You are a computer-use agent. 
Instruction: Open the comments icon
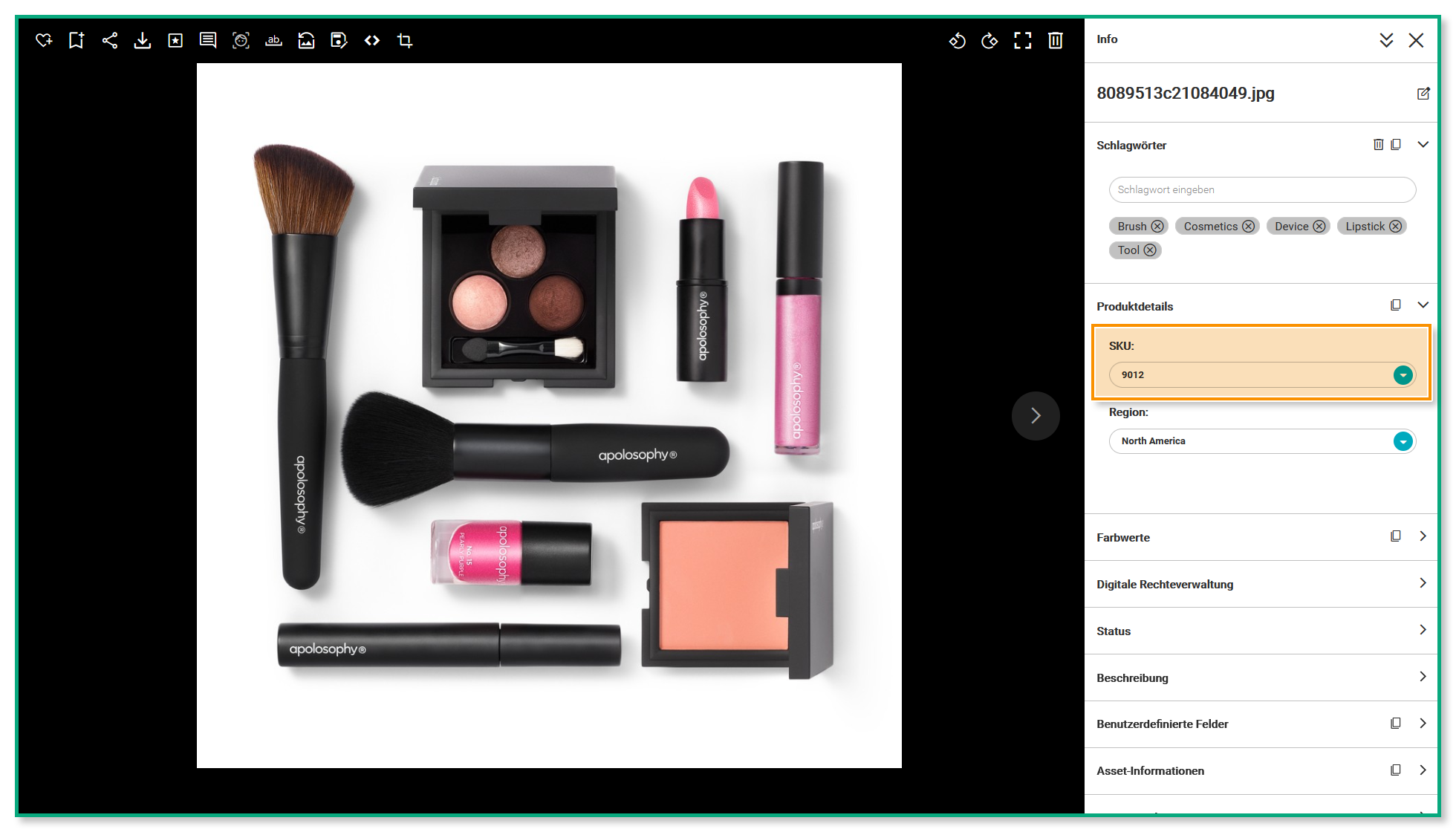[208, 40]
